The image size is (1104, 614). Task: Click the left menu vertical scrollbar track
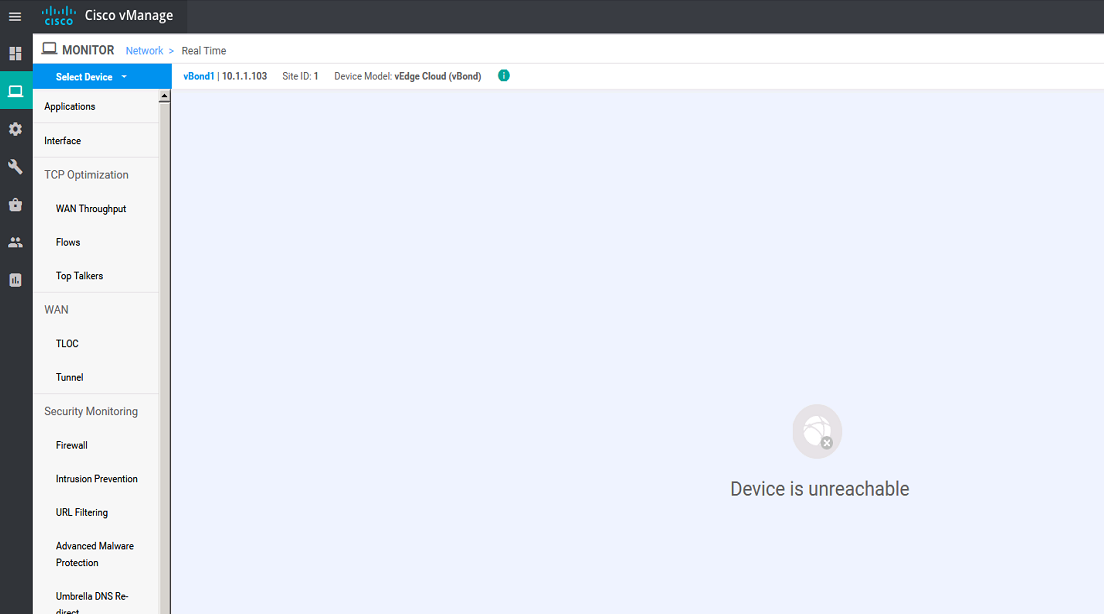(x=165, y=358)
